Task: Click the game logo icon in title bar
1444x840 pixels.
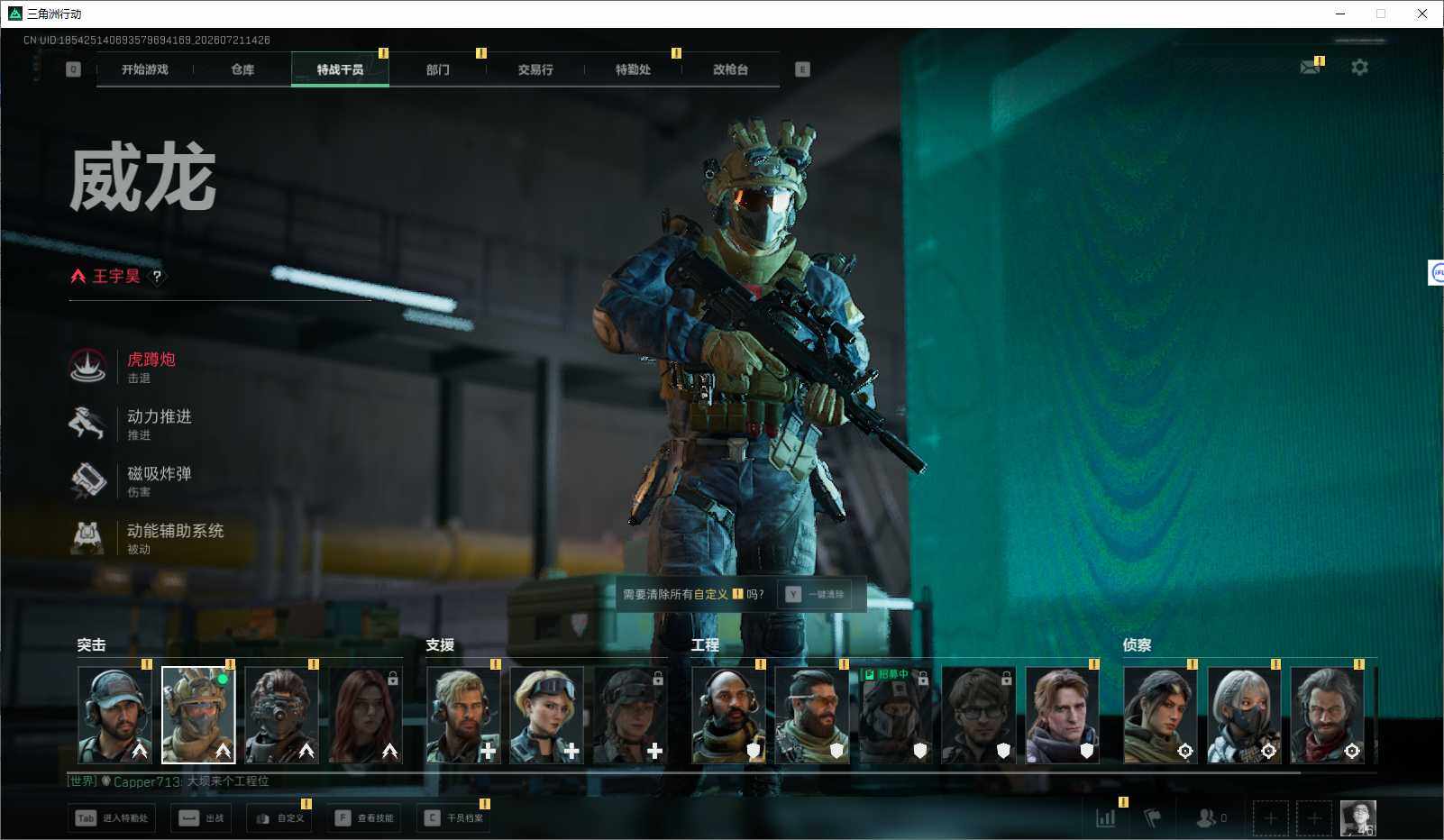Action: (14, 14)
